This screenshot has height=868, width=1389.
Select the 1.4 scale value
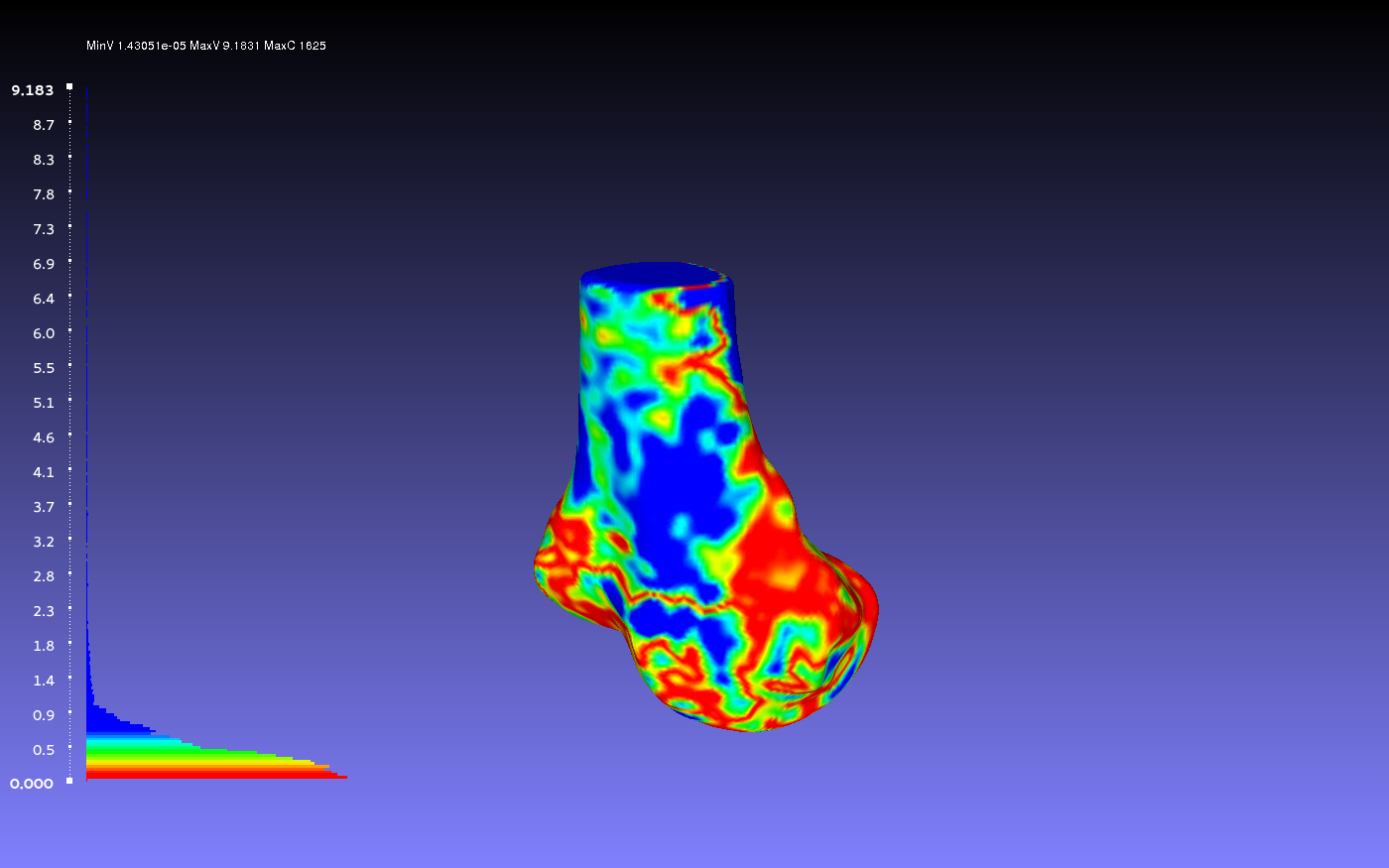[x=44, y=681]
